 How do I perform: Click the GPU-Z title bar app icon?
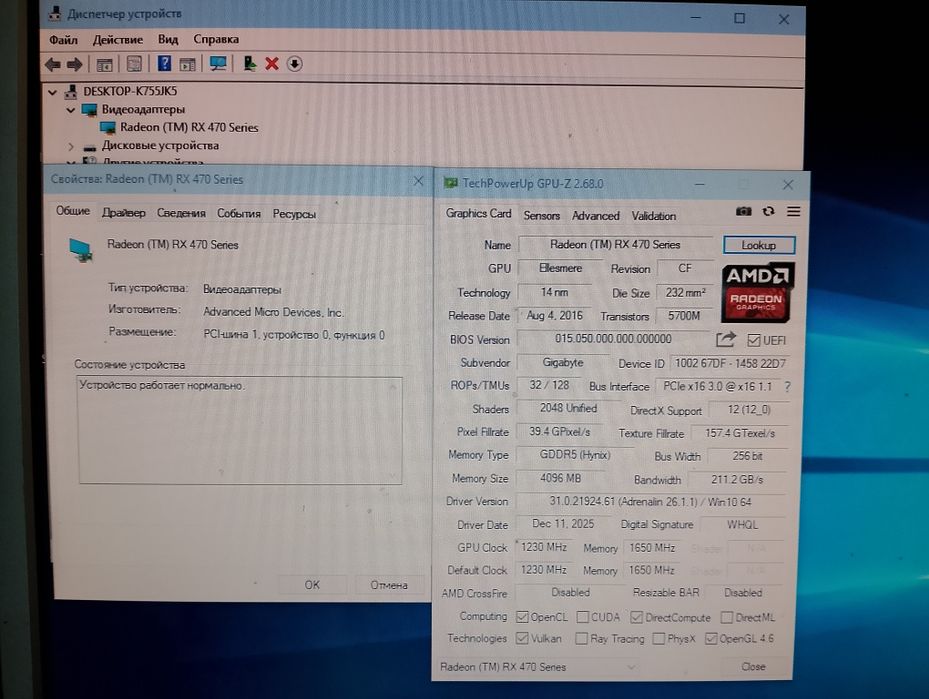450,183
